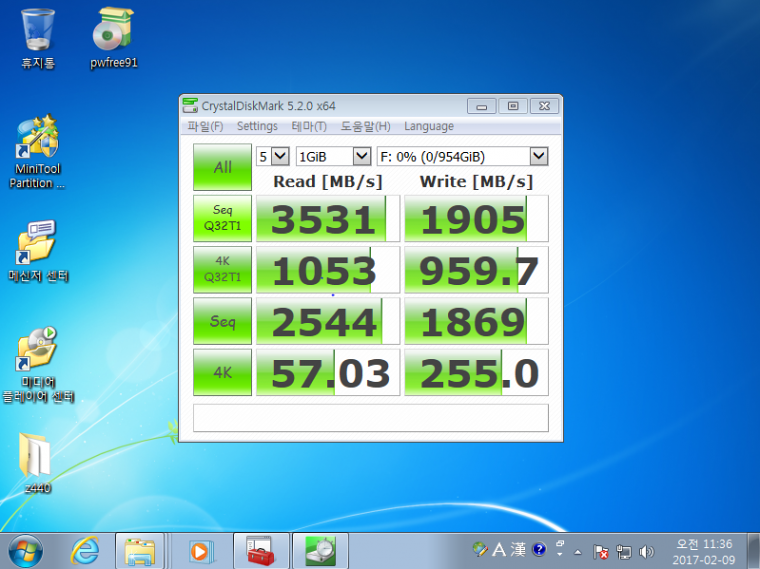The height and width of the screenshot is (569, 760).
Task: Launch MiniTool Partition shortcut
Action: (x=37, y=152)
